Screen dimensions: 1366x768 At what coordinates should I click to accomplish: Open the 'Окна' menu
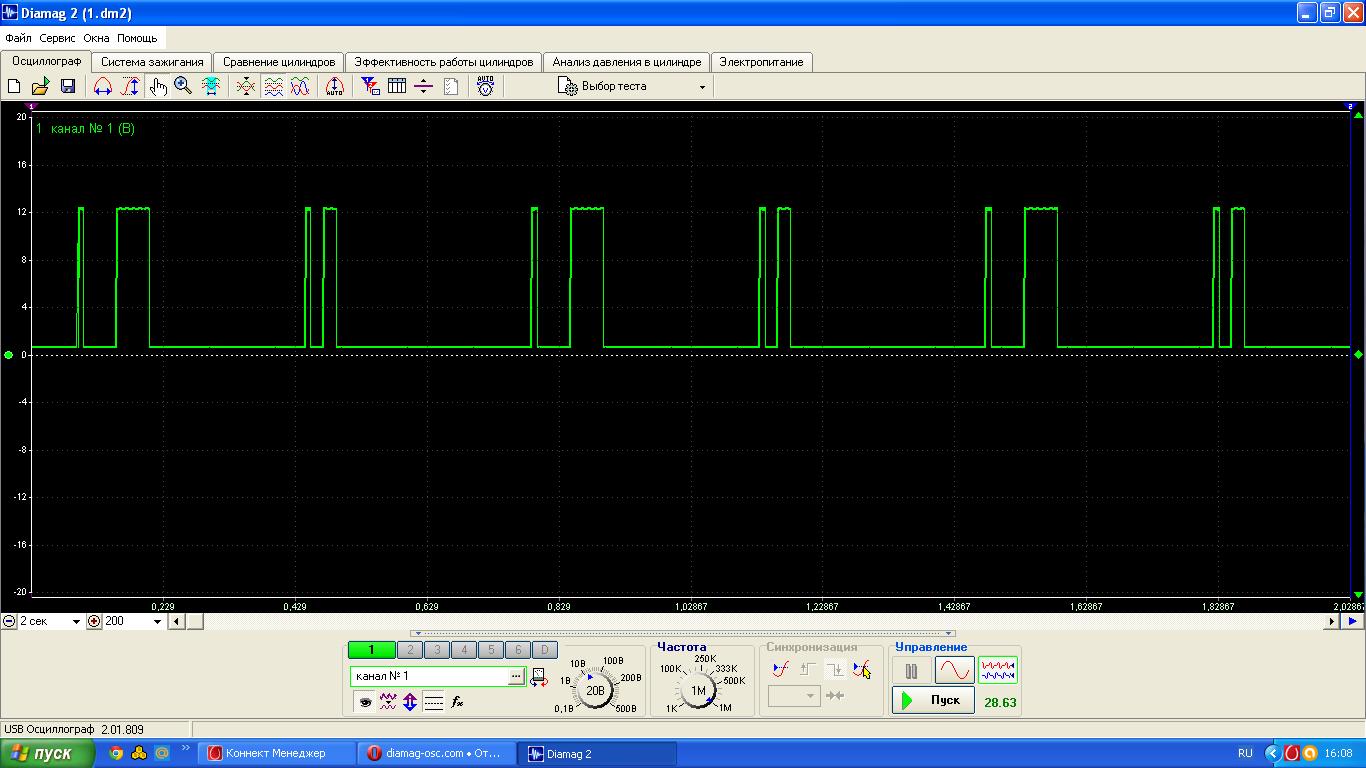pos(97,38)
